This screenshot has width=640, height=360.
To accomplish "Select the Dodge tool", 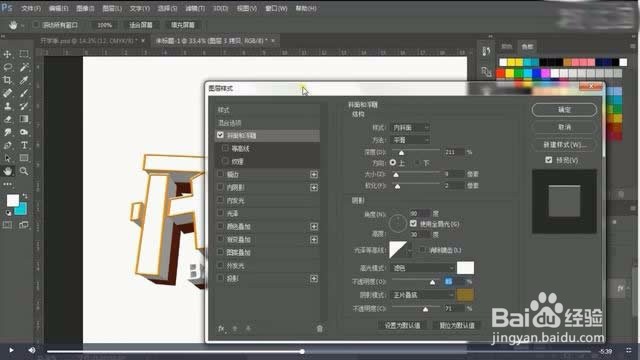I will point(24,132).
